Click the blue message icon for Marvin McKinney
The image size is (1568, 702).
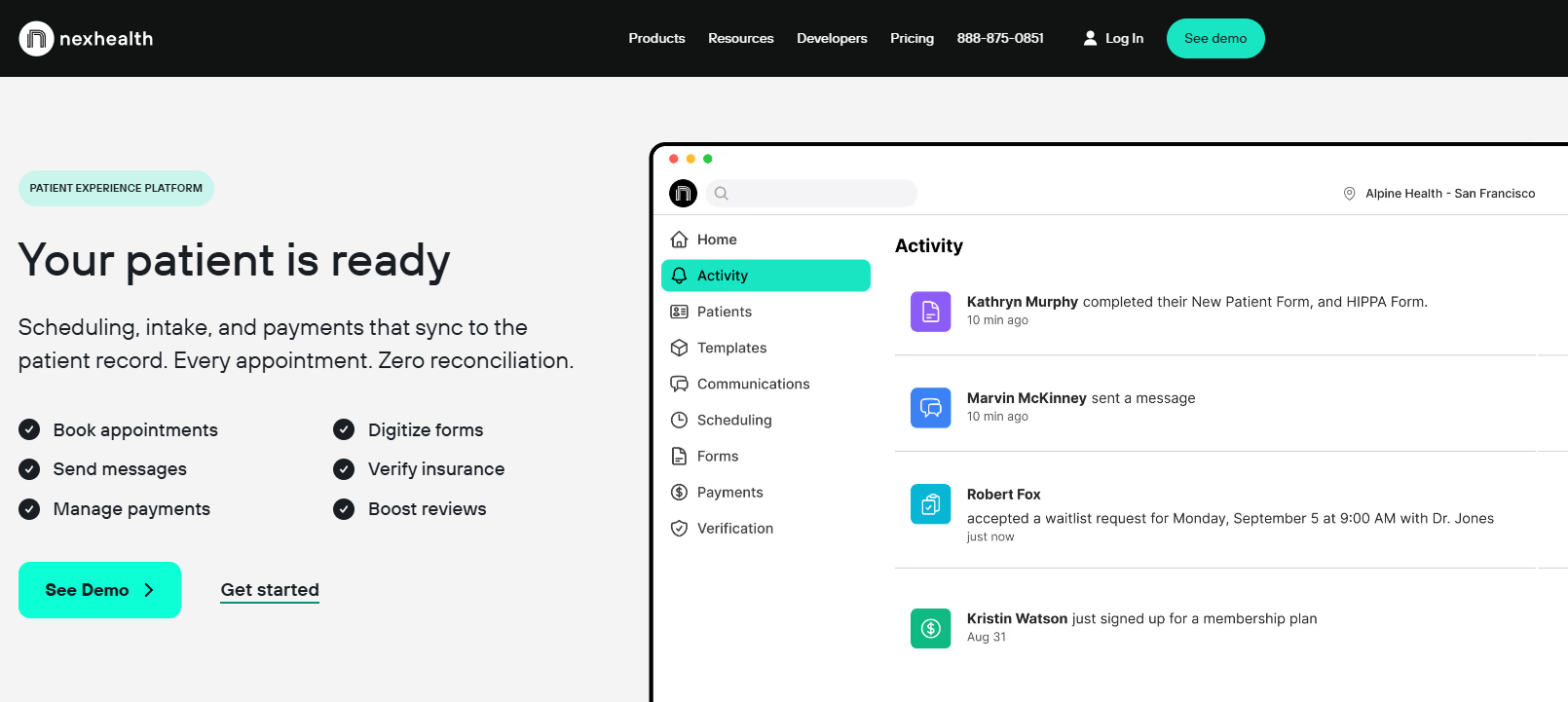(931, 408)
